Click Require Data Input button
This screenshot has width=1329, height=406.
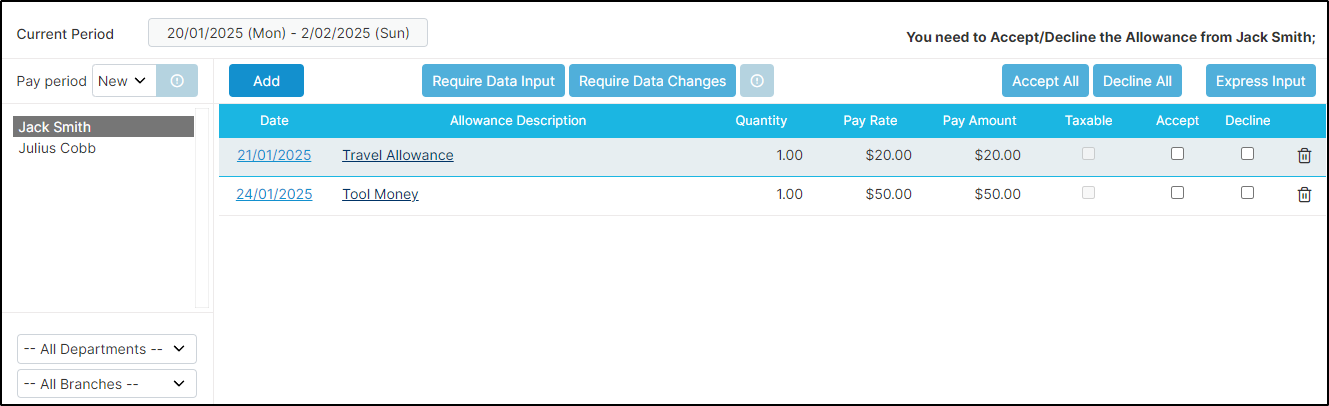pos(493,81)
